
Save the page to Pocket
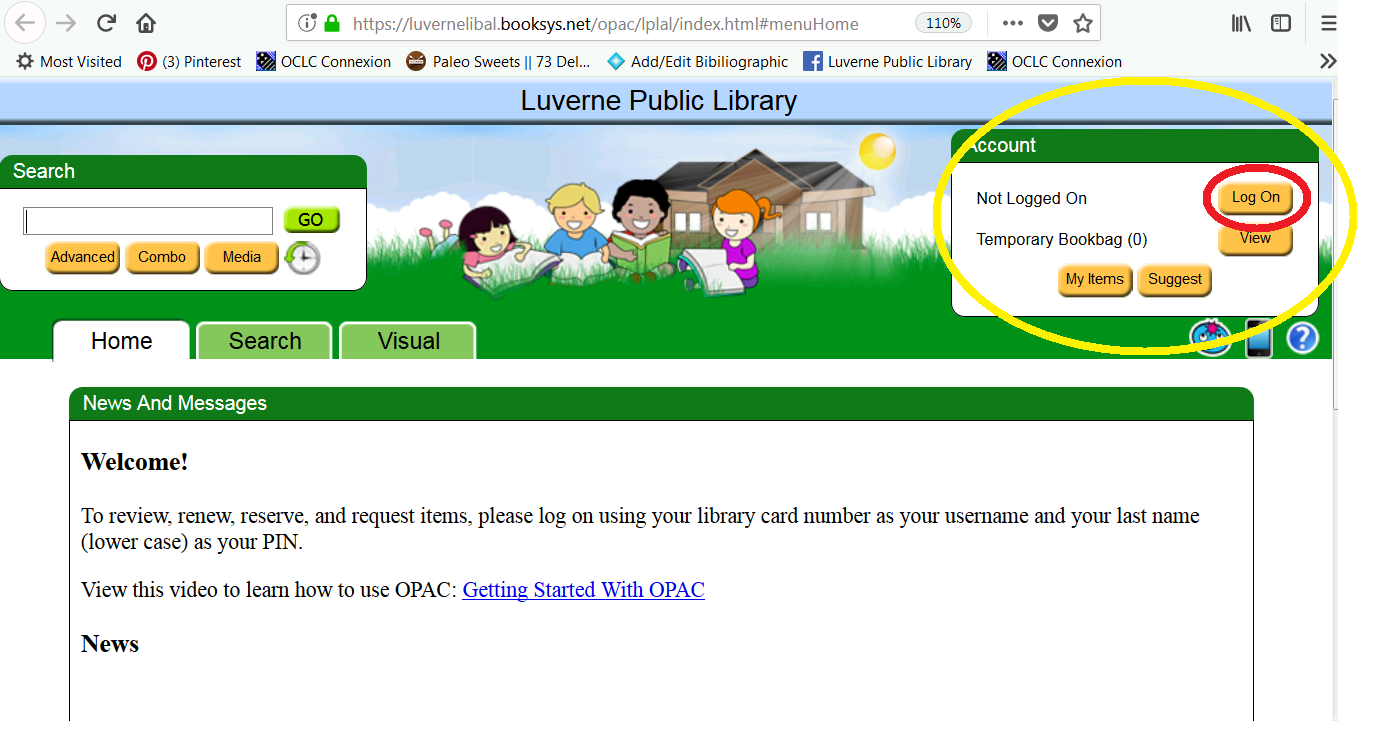click(1046, 22)
